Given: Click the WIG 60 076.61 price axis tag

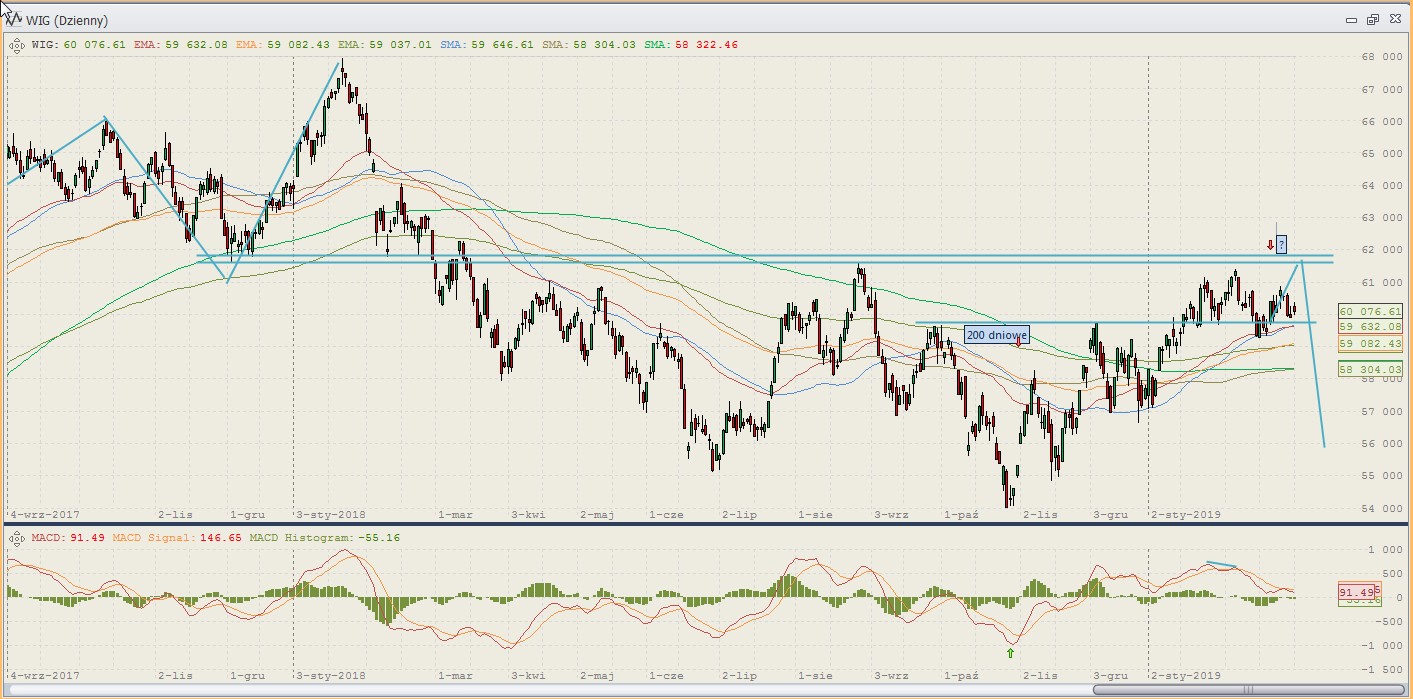Looking at the screenshot, I should pos(1369,311).
